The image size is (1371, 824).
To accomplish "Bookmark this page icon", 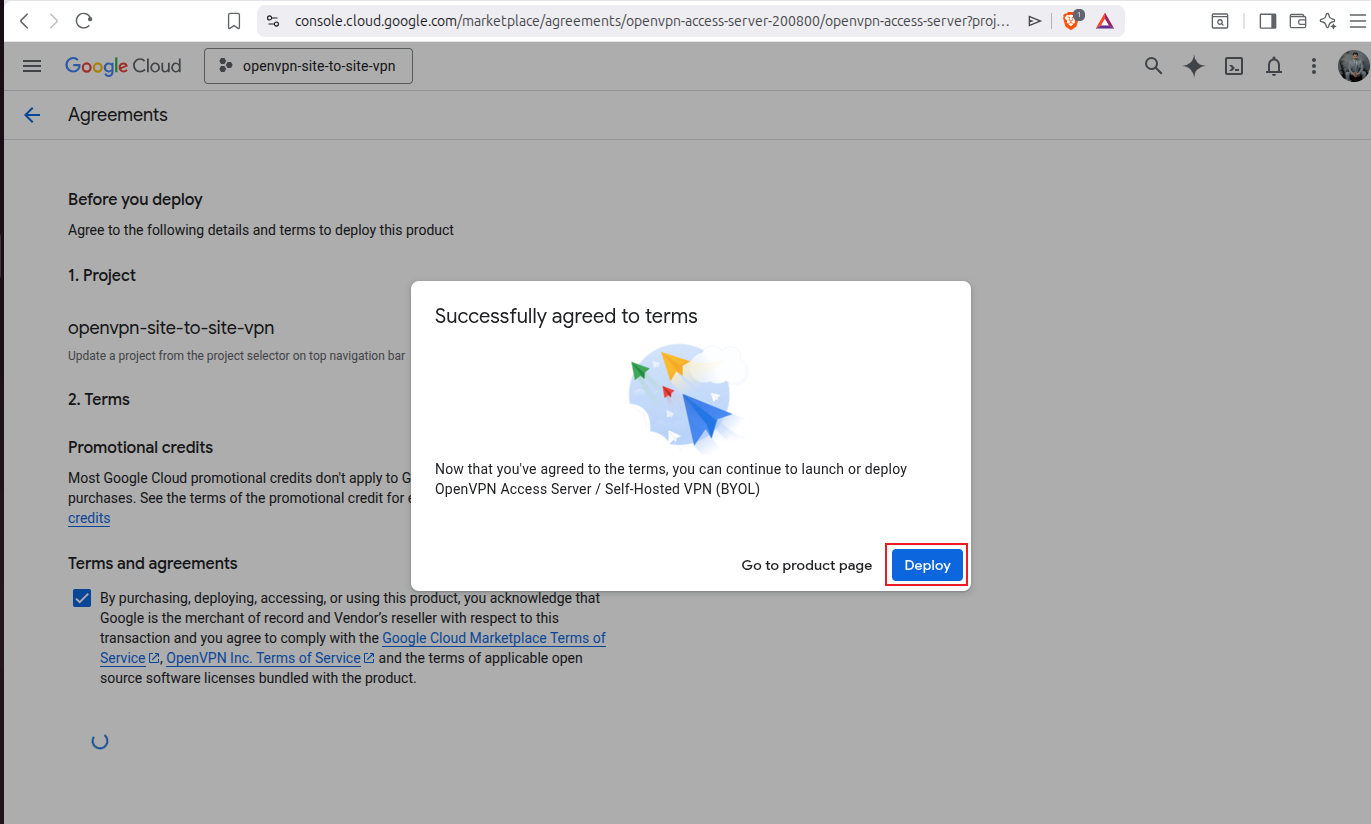I will click(234, 21).
